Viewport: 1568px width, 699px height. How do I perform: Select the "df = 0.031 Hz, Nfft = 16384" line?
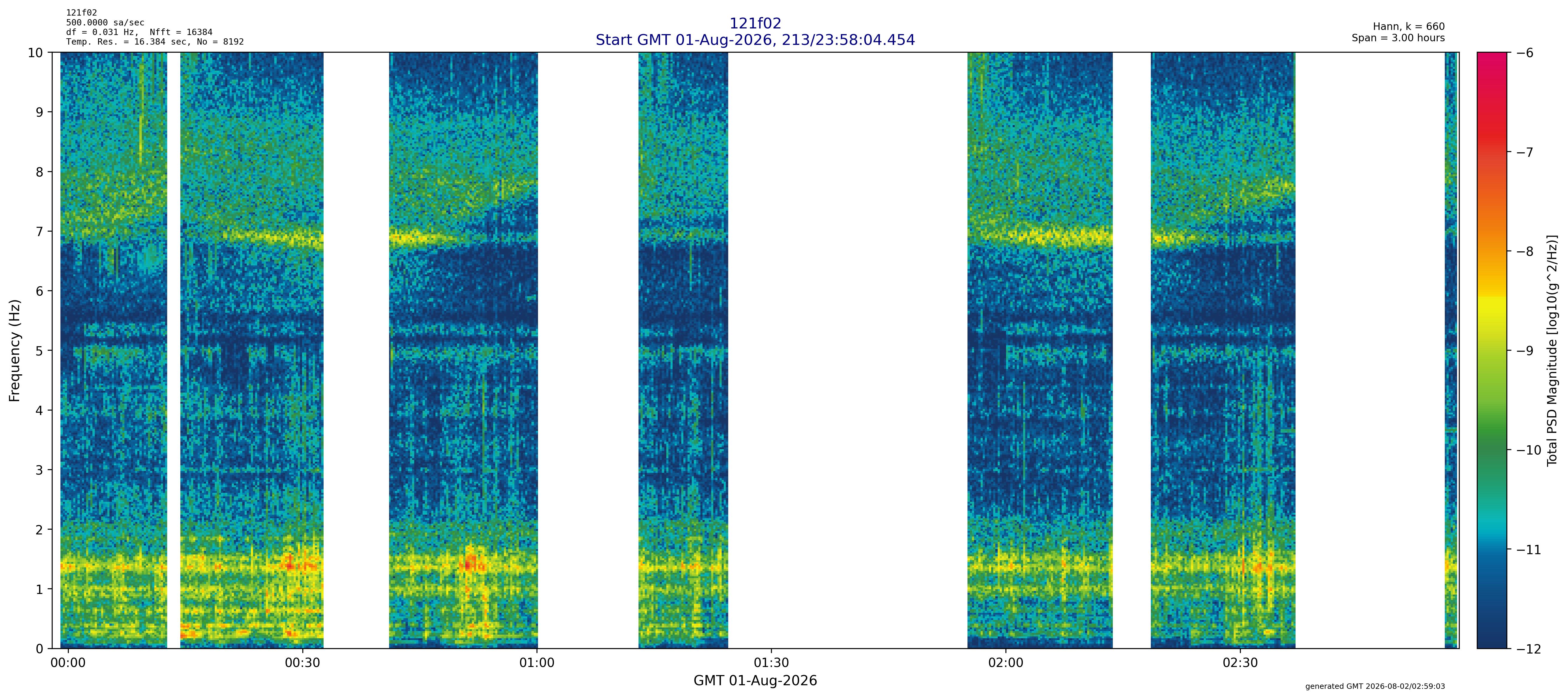139,32
